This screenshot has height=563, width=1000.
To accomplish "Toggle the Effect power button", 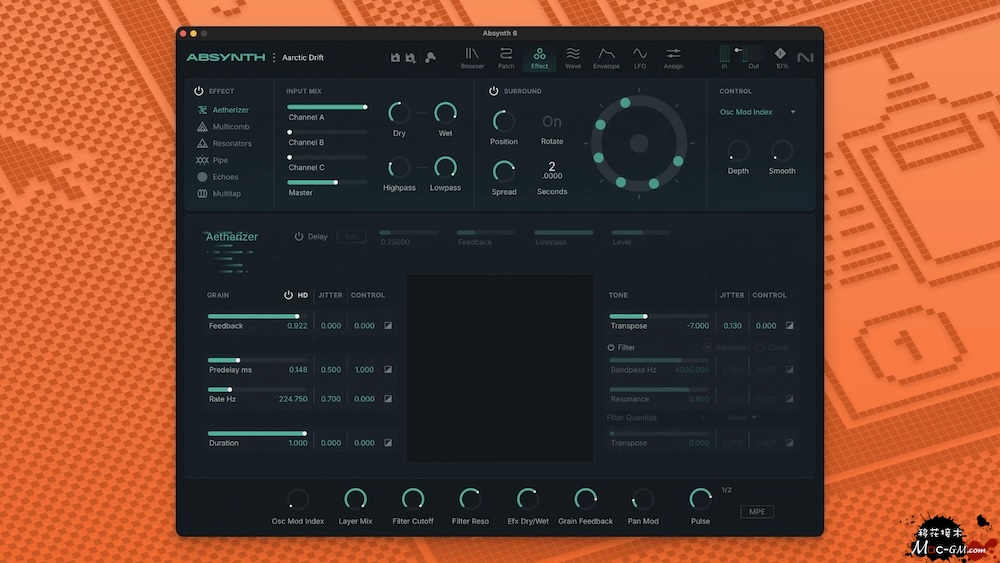I will tap(199, 91).
